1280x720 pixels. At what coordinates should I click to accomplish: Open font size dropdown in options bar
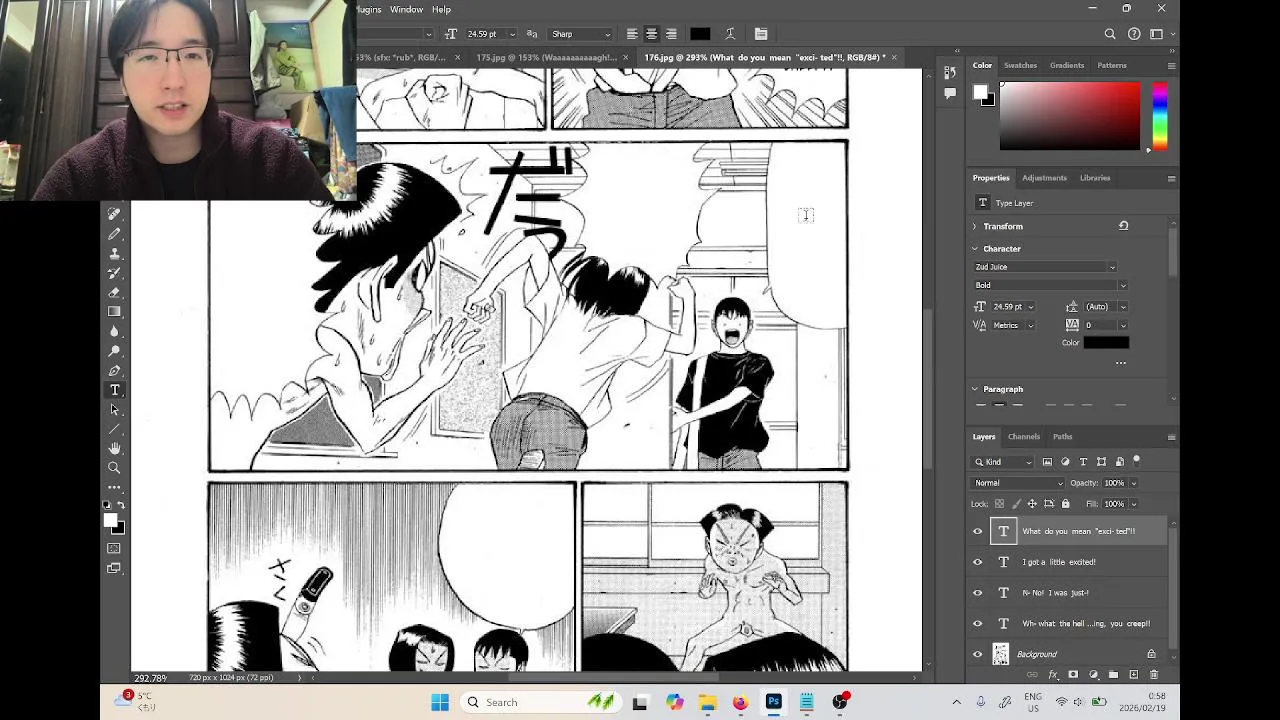[x=513, y=34]
